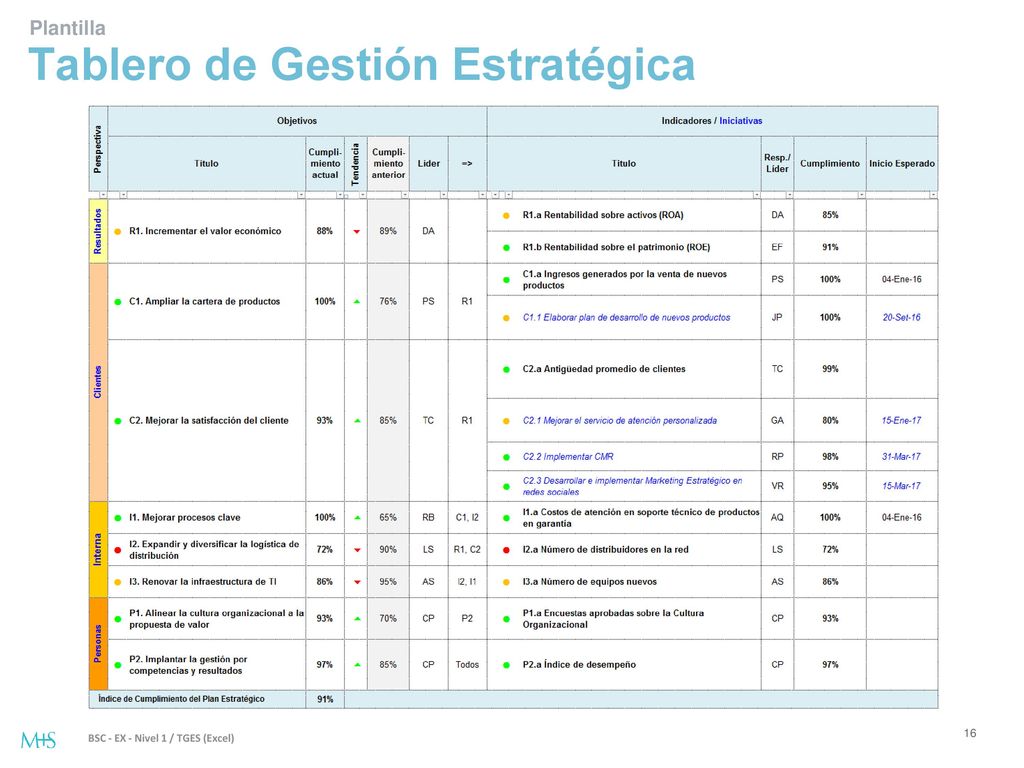The image size is (1024, 768).
Task: Select the 'P1.a Encuestas aprobadas' indicator text
Action: pos(613,619)
